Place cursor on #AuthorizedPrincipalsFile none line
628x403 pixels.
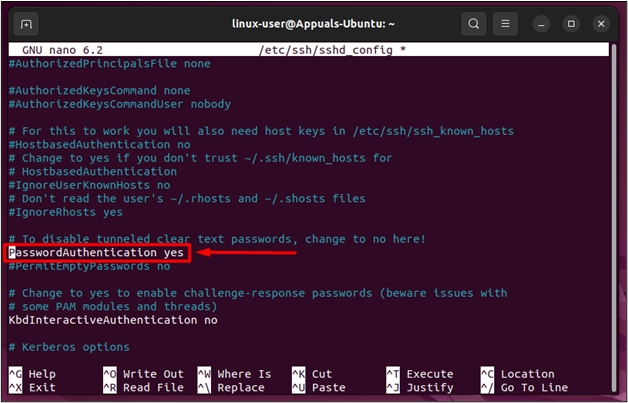pyautogui.click(x=110, y=63)
